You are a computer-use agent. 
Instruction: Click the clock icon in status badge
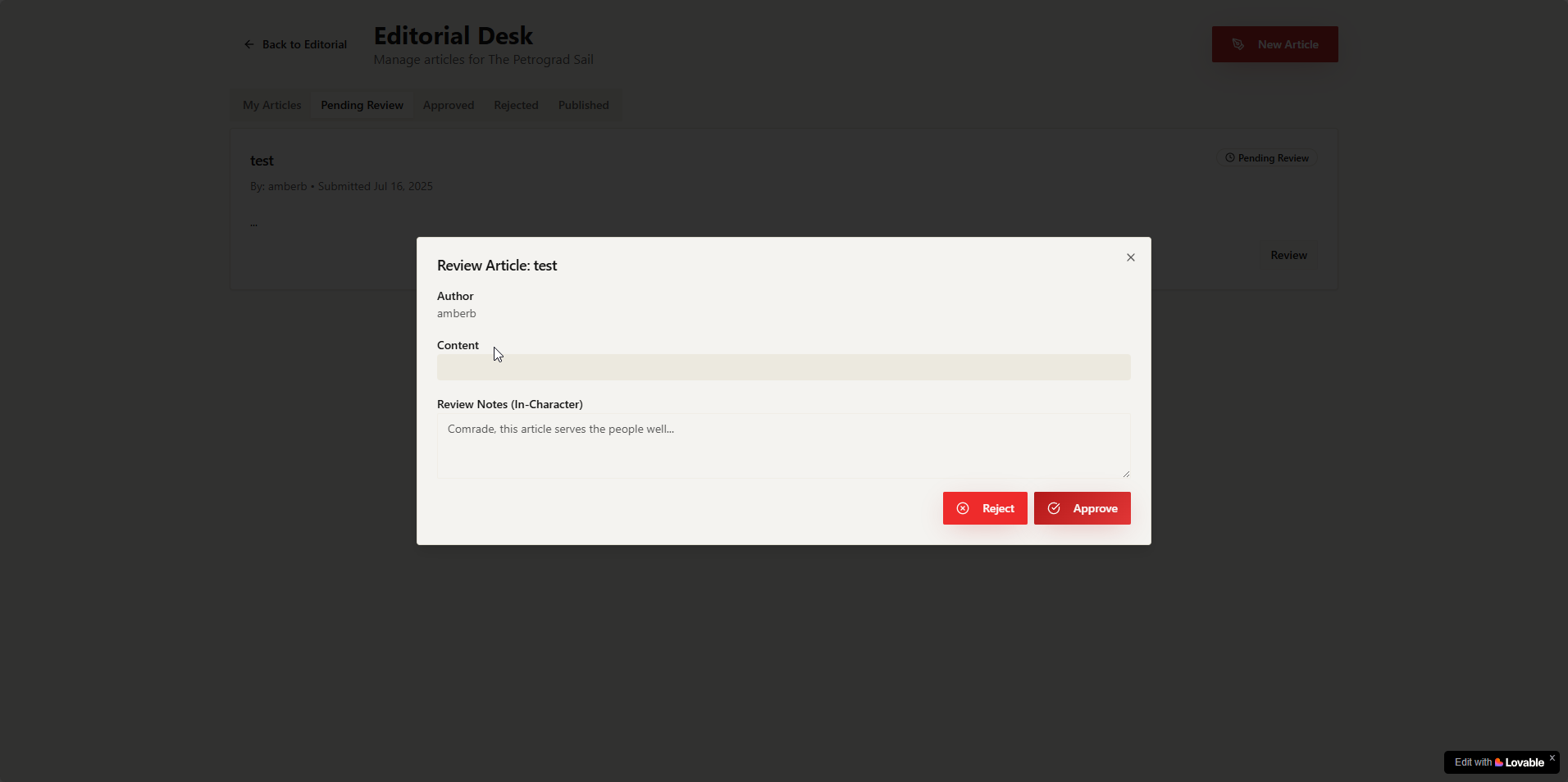(x=1229, y=158)
